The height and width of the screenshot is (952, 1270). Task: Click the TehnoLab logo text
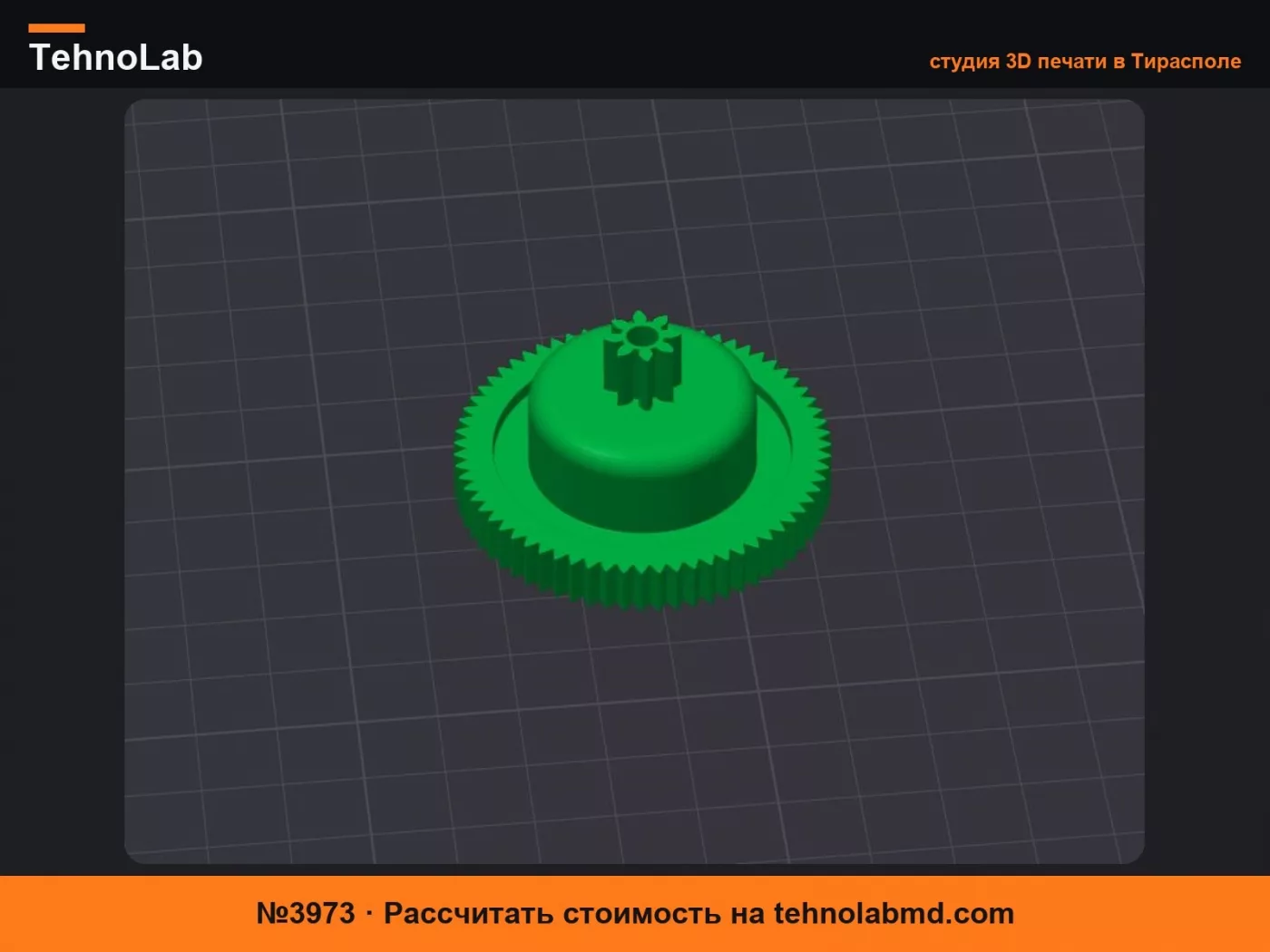(x=116, y=57)
